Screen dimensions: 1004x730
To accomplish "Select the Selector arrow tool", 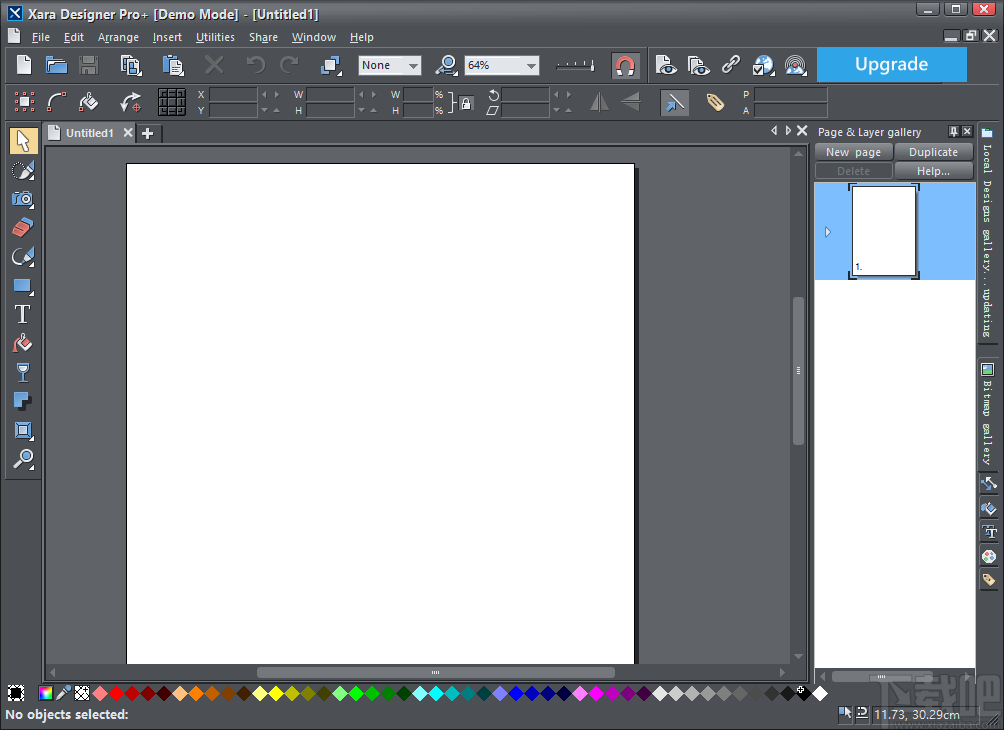I will (x=23, y=141).
